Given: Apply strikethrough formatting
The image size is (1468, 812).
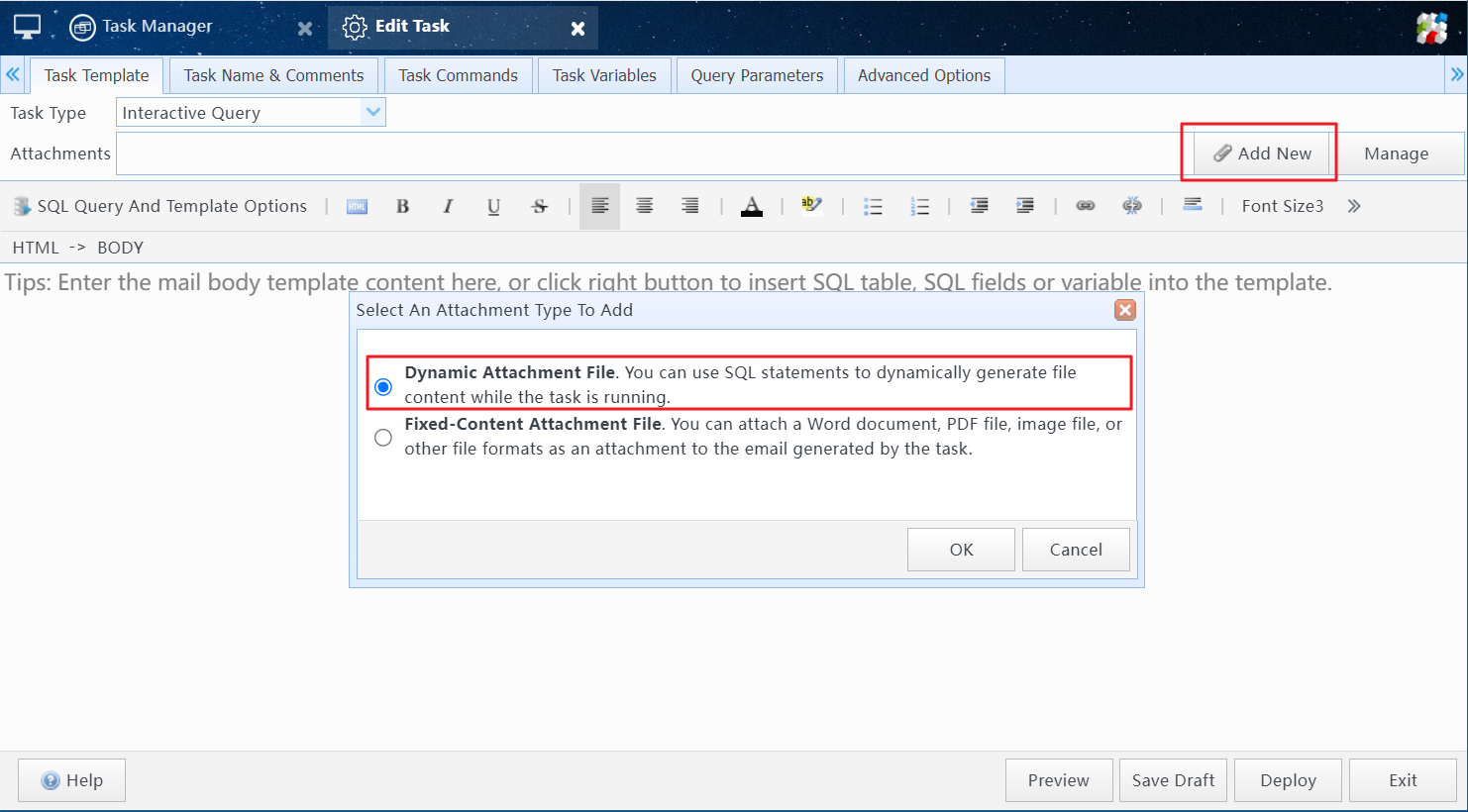Looking at the screenshot, I should [x=539, y=206].
